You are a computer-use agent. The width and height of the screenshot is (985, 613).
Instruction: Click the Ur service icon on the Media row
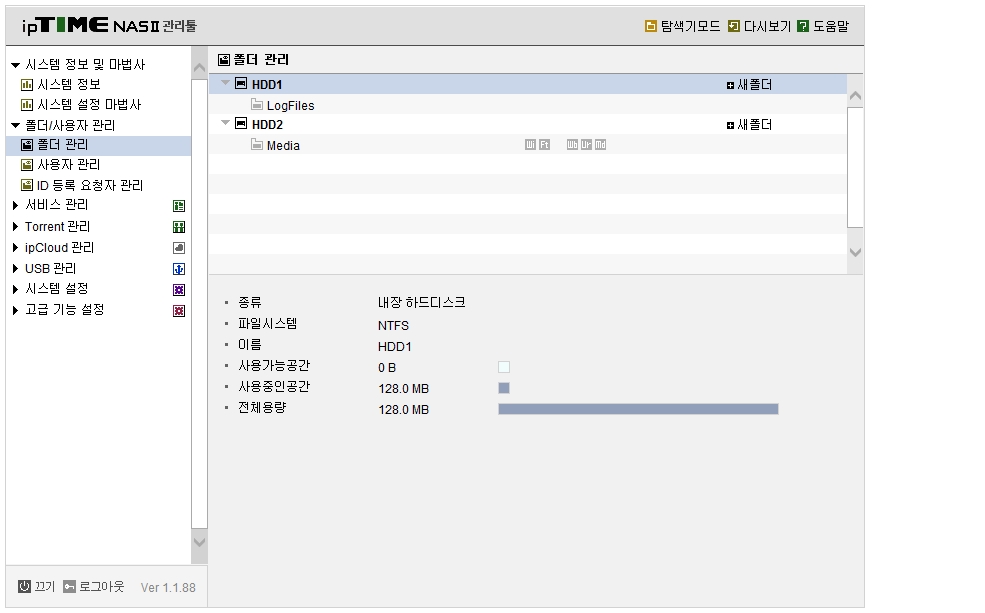[586, 145]
